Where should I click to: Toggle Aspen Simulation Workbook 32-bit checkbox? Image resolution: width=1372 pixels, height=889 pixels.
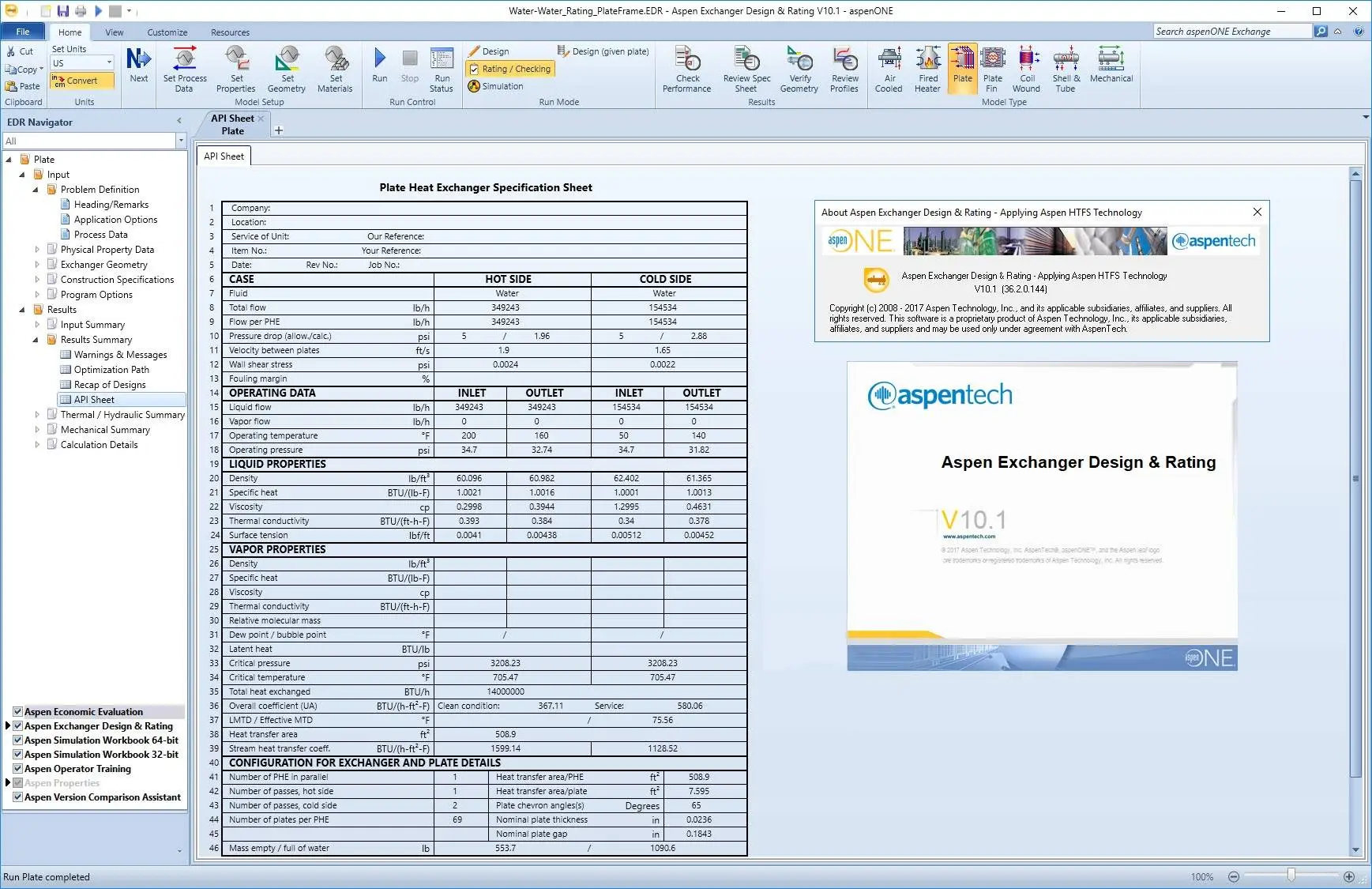pyautogui.click(x=17, y=754)
